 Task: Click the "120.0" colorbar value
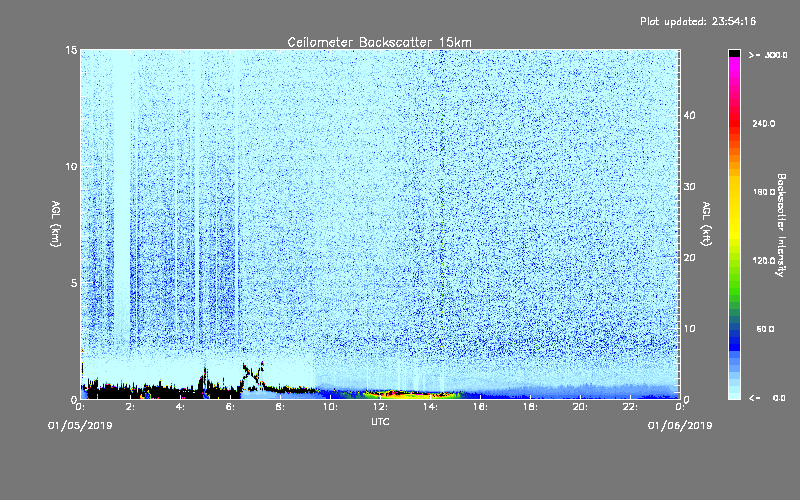764,260
